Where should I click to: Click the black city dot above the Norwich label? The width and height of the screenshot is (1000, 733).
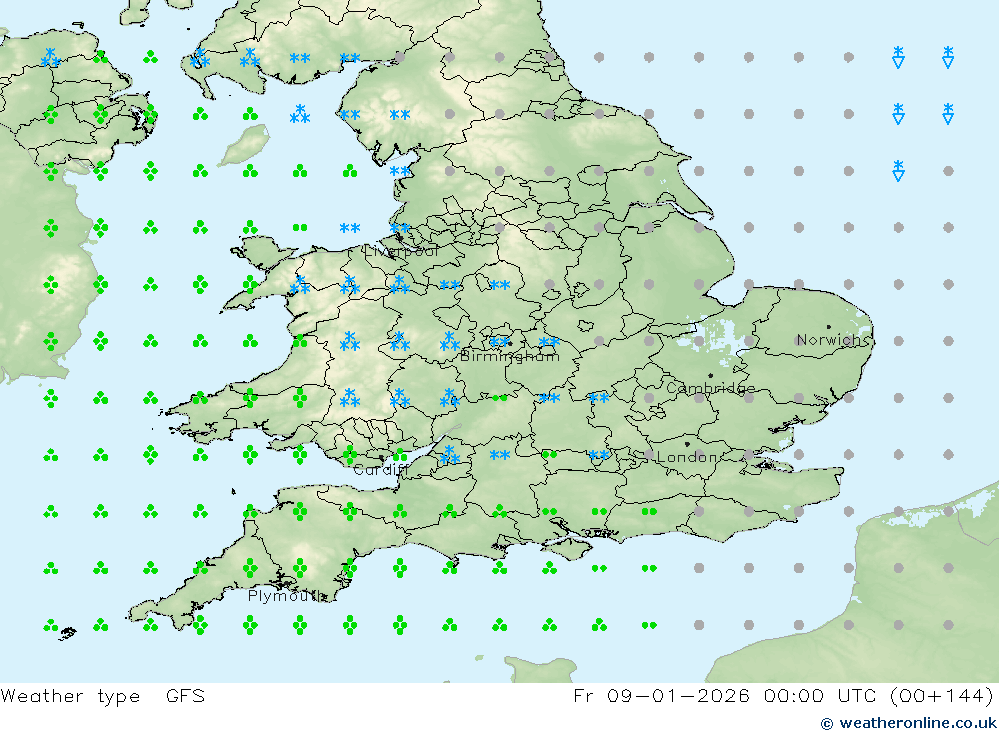point(828,327)
